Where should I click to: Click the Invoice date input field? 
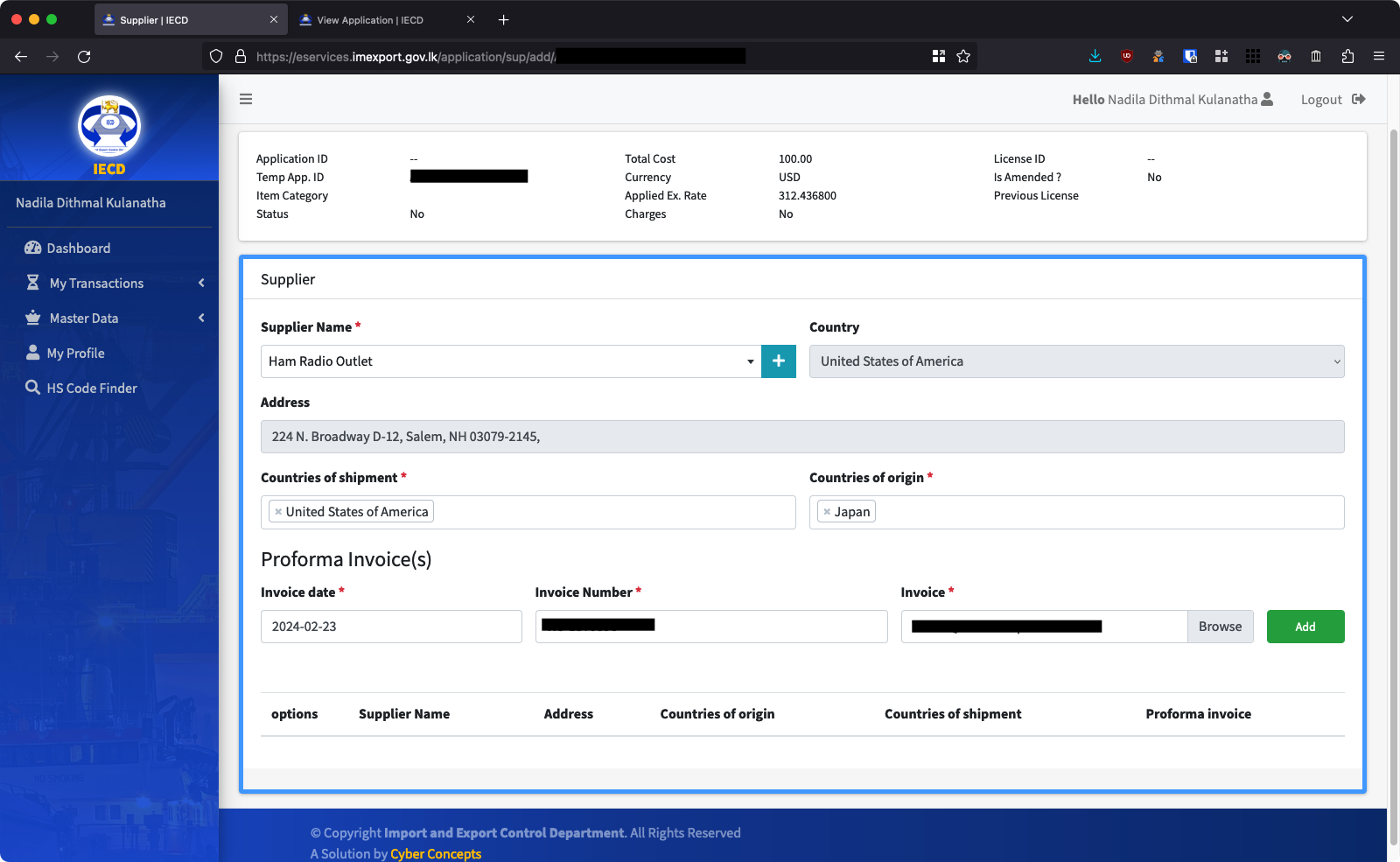(x=391, y=627)
